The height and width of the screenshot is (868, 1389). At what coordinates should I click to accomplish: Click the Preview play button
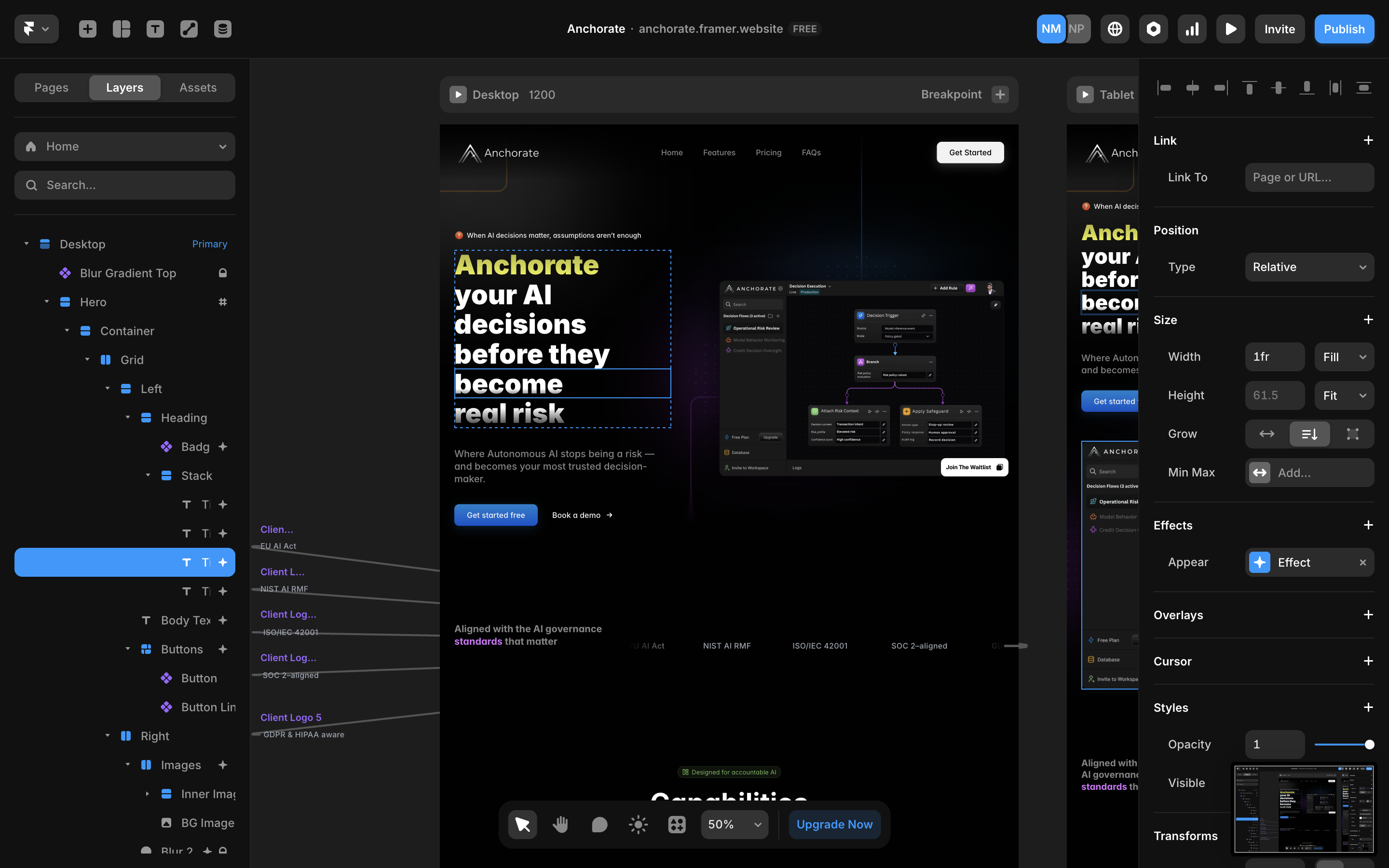coord(1230,29)
